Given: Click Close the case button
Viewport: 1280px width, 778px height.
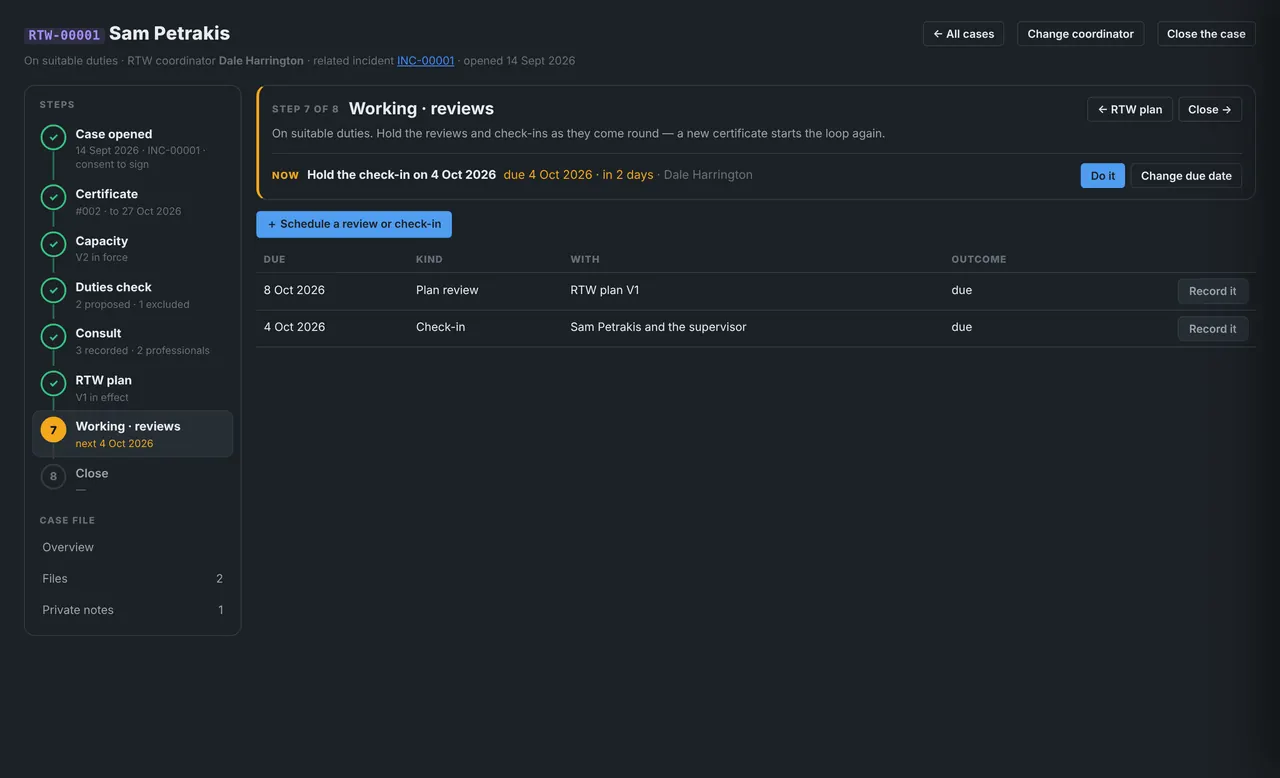Looking at the screenshot, I should (x=1206, y=34).
